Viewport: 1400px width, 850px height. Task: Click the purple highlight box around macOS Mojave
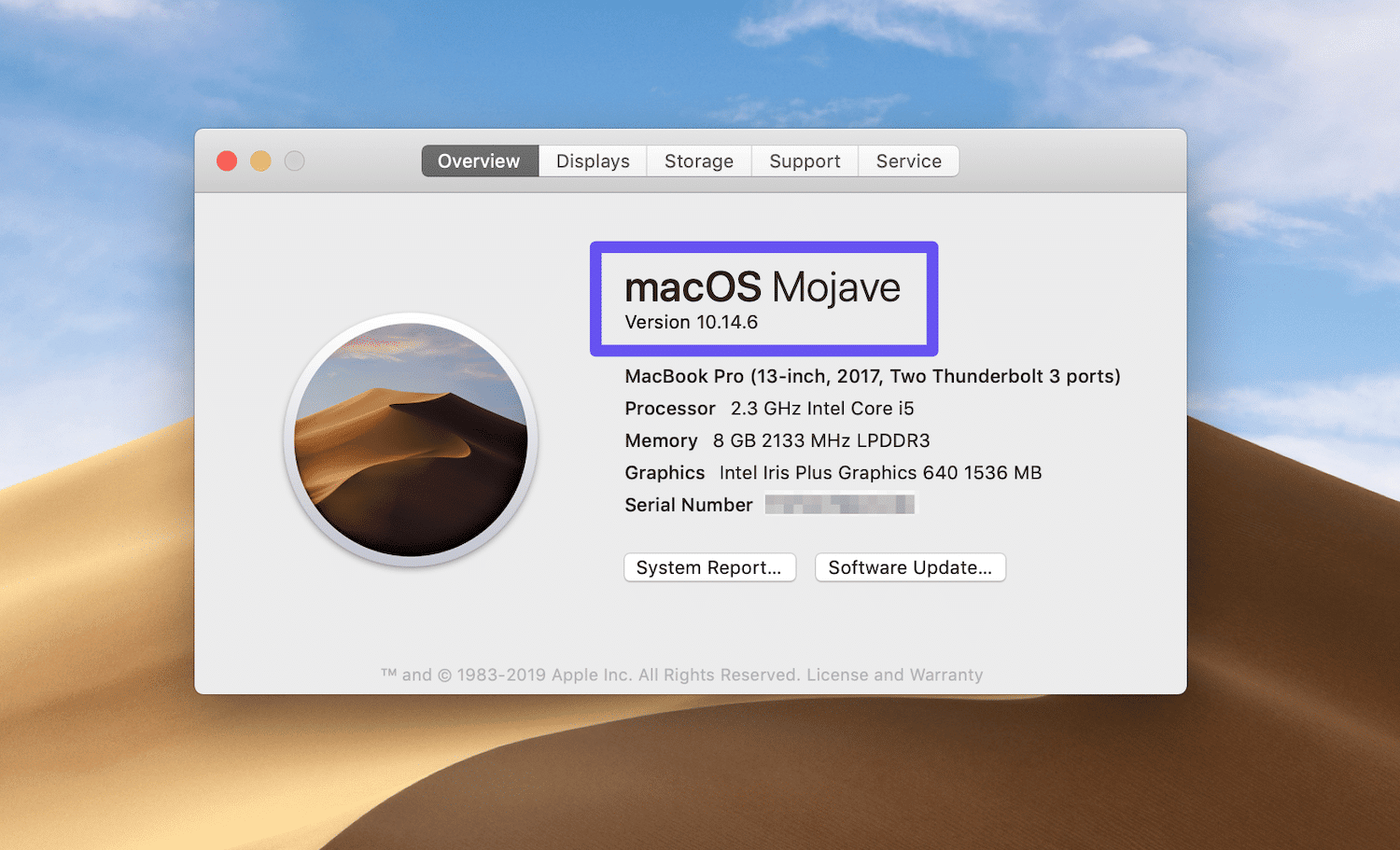[x=763, y=246]
